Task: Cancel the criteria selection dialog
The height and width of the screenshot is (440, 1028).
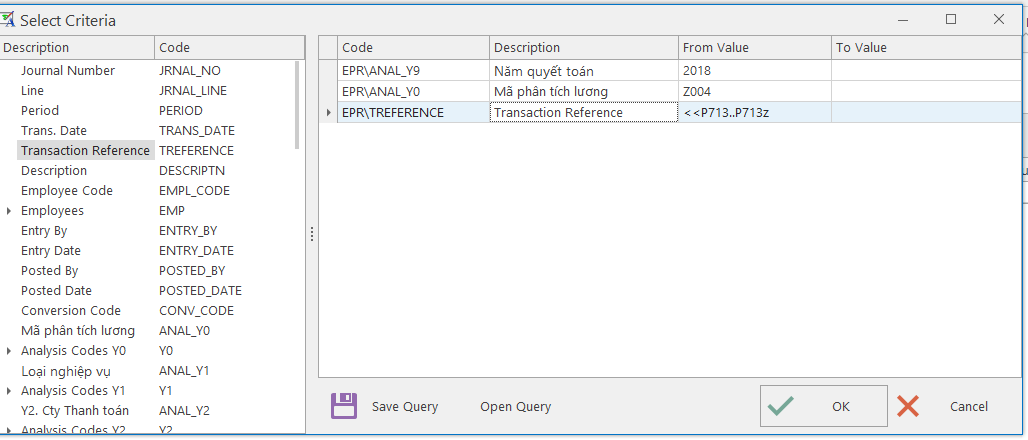Action: tap(968, 407)
